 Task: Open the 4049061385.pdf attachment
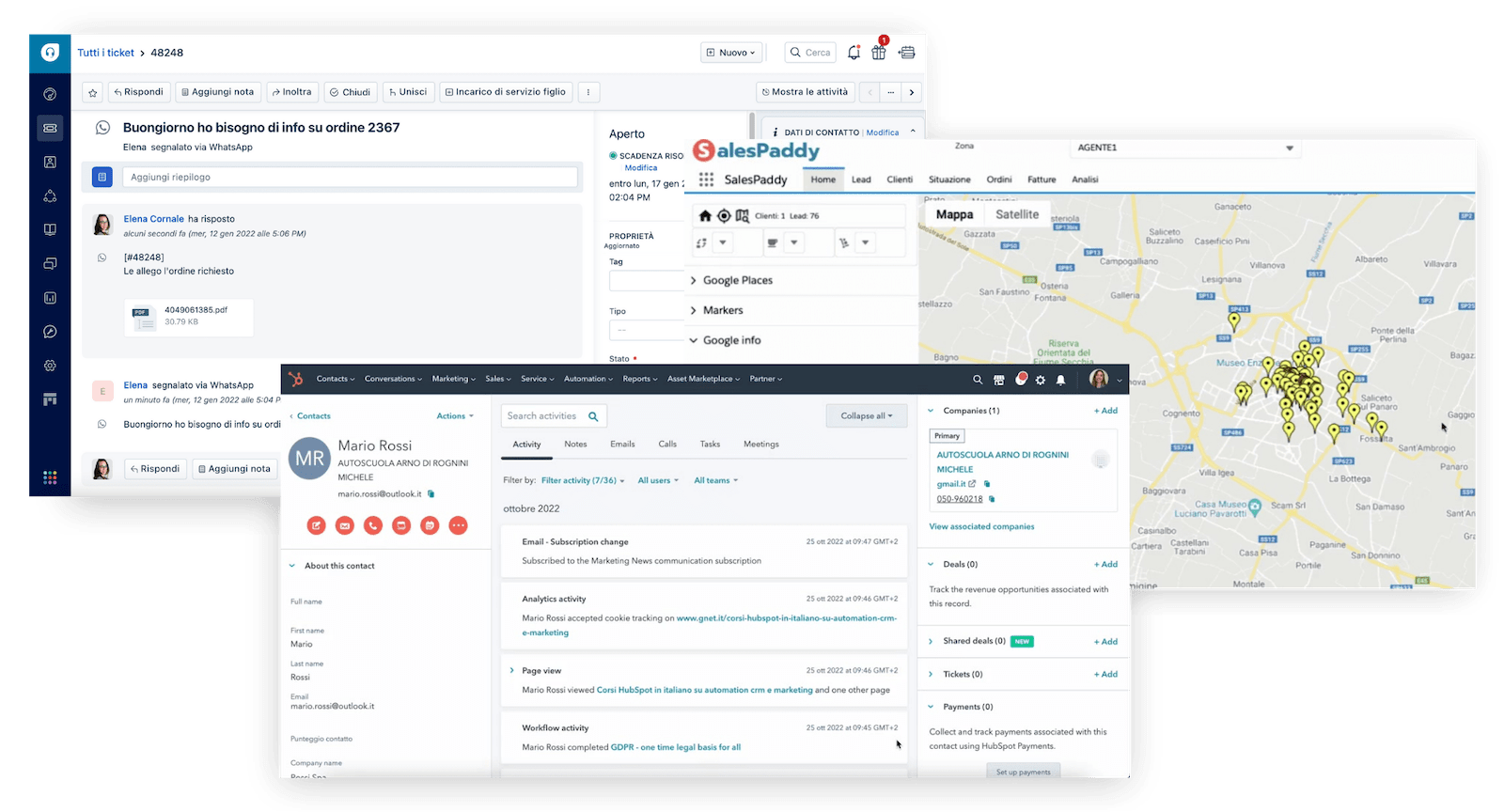click(189, 318)
